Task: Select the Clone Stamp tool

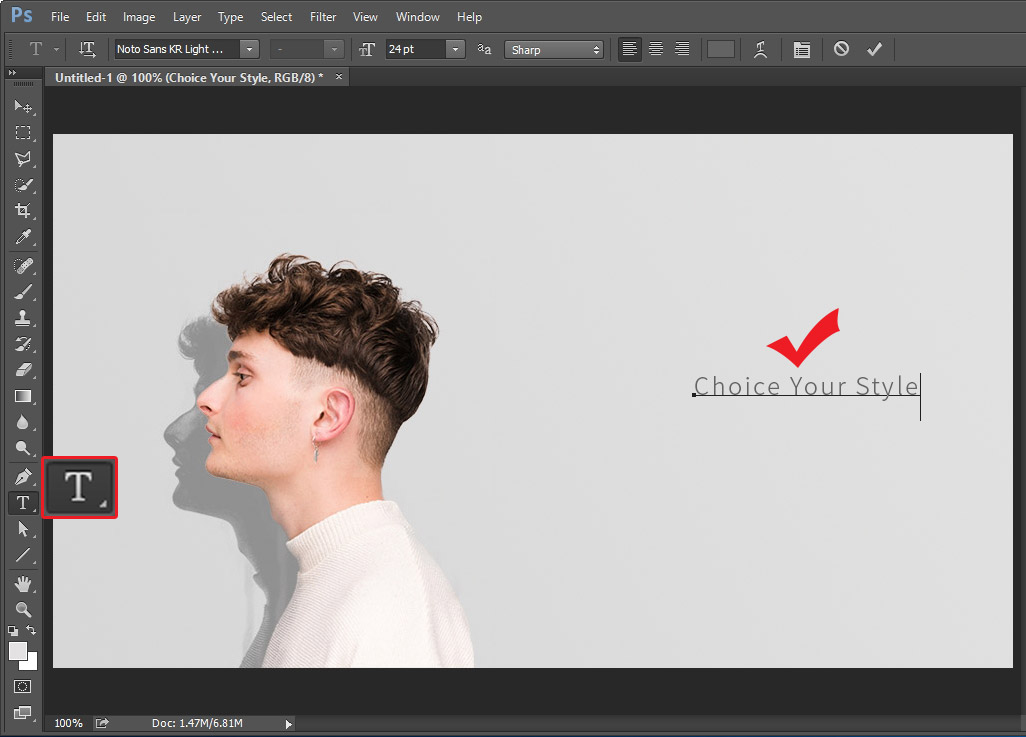Action: (x=23, y=318)
